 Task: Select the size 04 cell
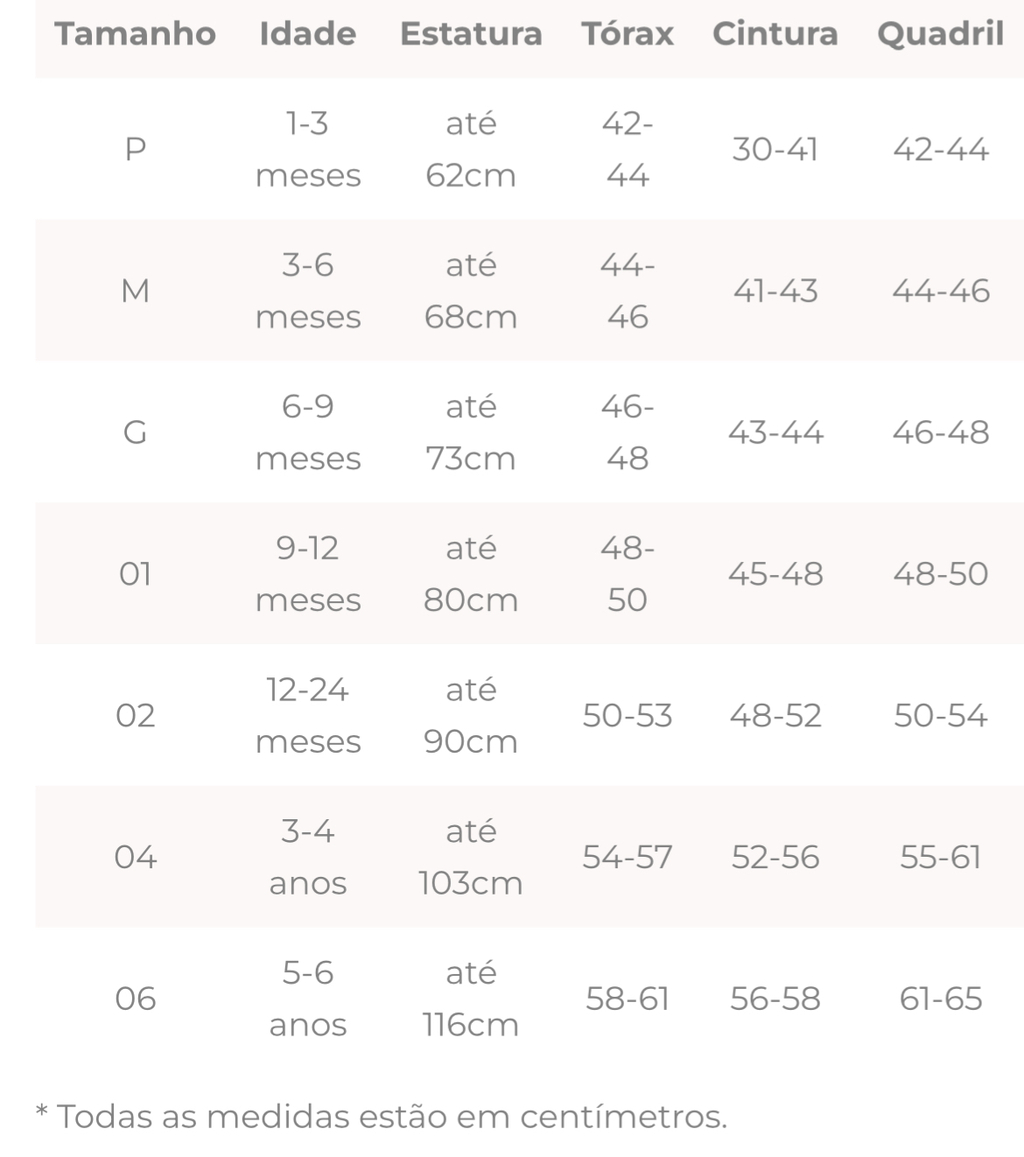(x=135, y=857)
